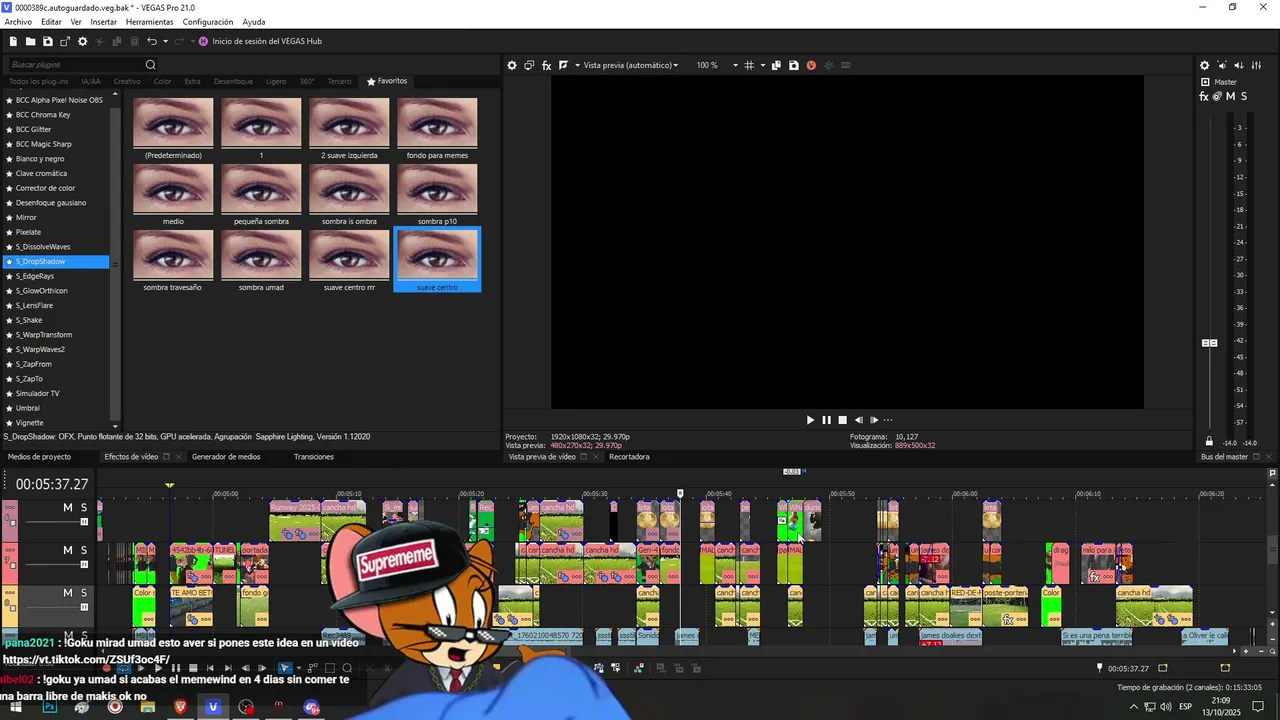The image size is (1280, 720).
Task: Switch to Medios de proyecto tab
Action: coord(40,457)
